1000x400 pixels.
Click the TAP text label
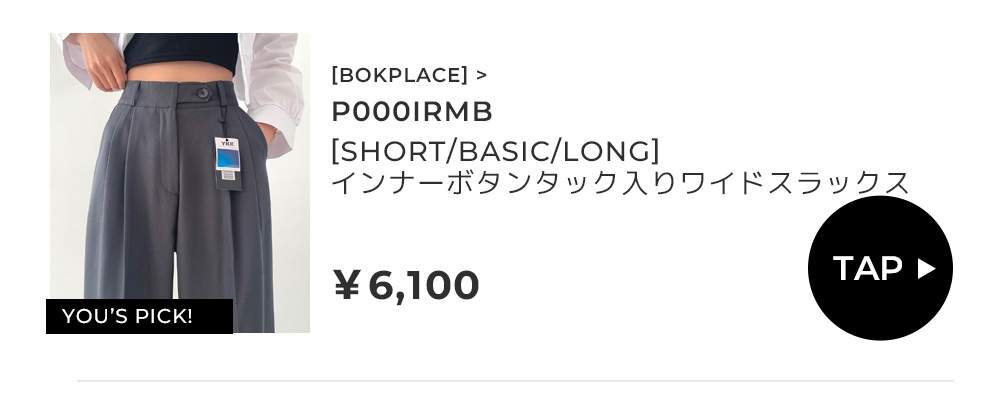coord(867,268)
